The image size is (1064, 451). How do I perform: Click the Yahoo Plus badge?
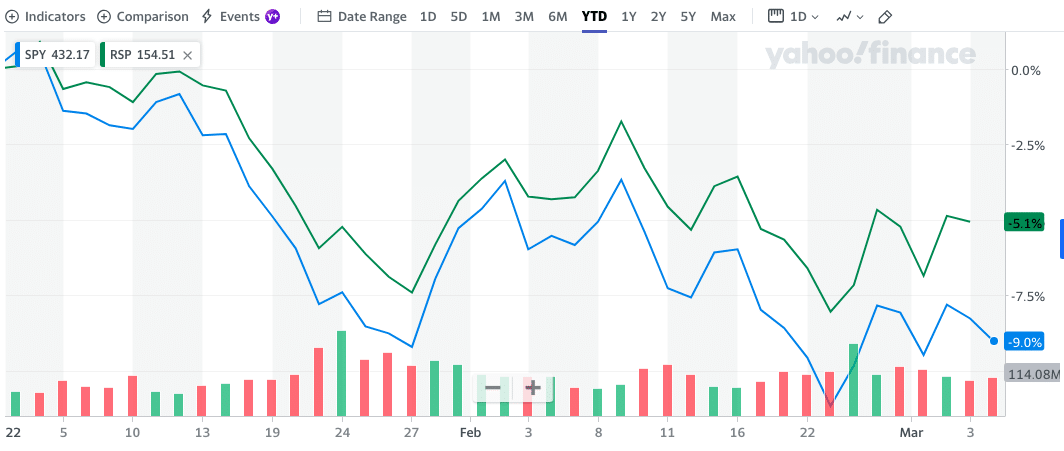(x=272, y=17)
